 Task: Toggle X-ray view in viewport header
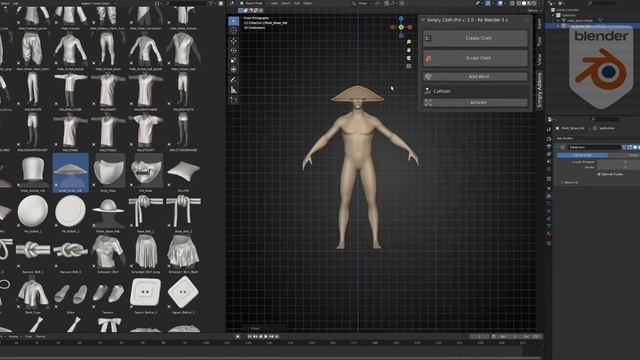pyautogui.click(x=512, y=3)
